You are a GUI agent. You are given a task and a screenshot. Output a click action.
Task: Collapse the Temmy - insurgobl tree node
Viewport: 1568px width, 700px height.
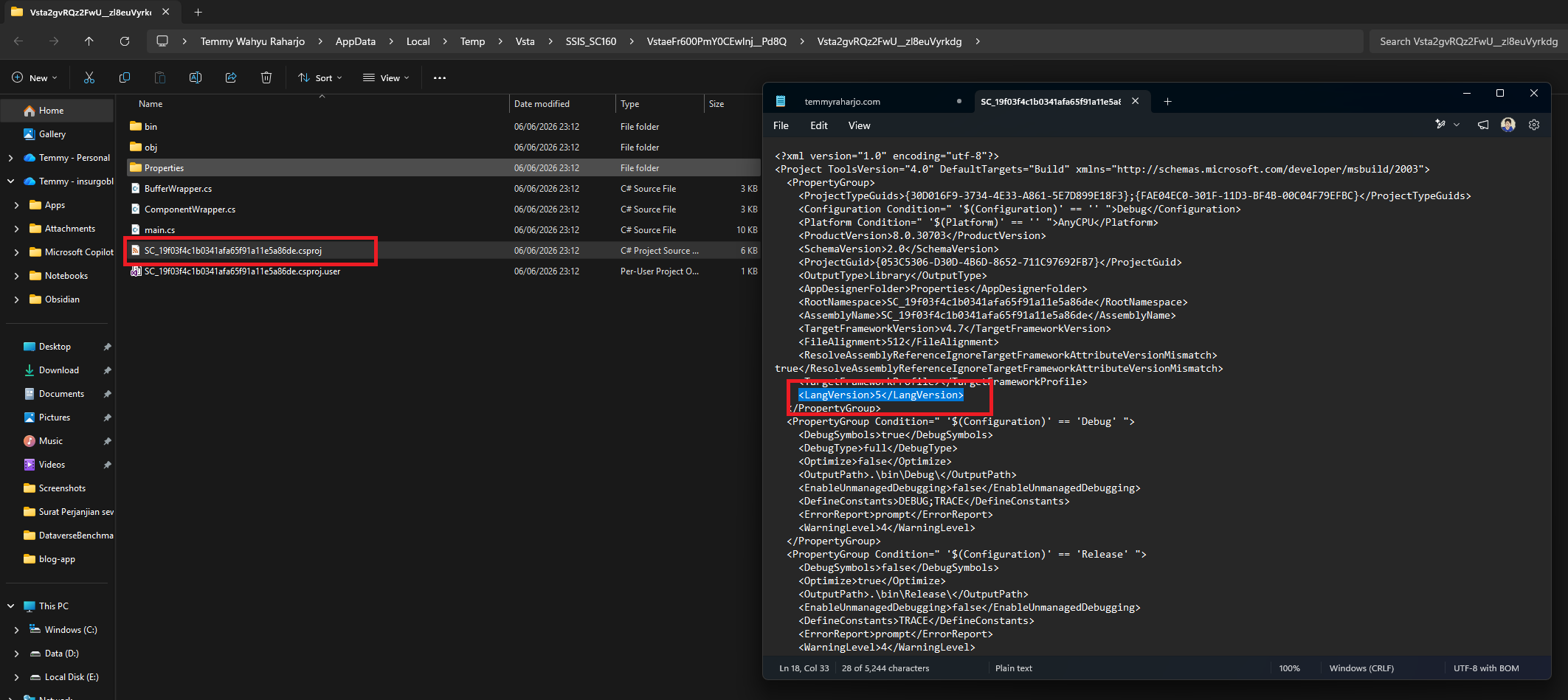tap(10, 181)
